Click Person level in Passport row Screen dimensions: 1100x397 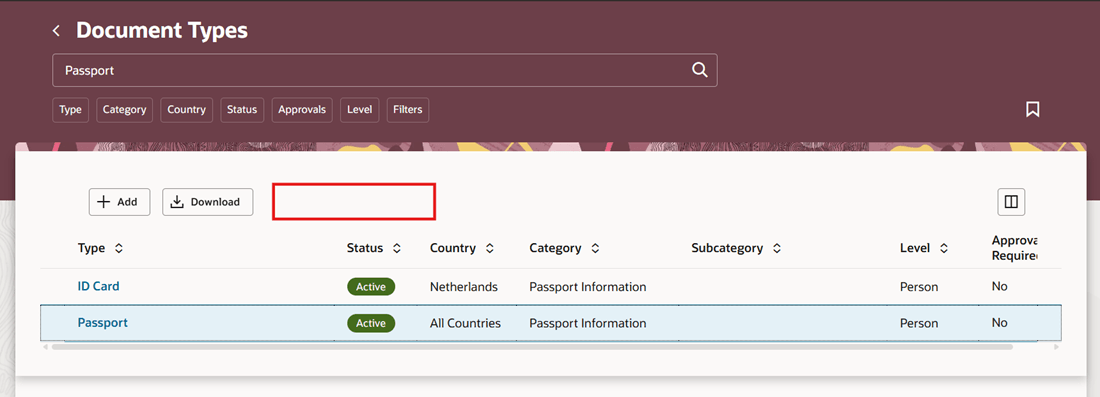919,323
